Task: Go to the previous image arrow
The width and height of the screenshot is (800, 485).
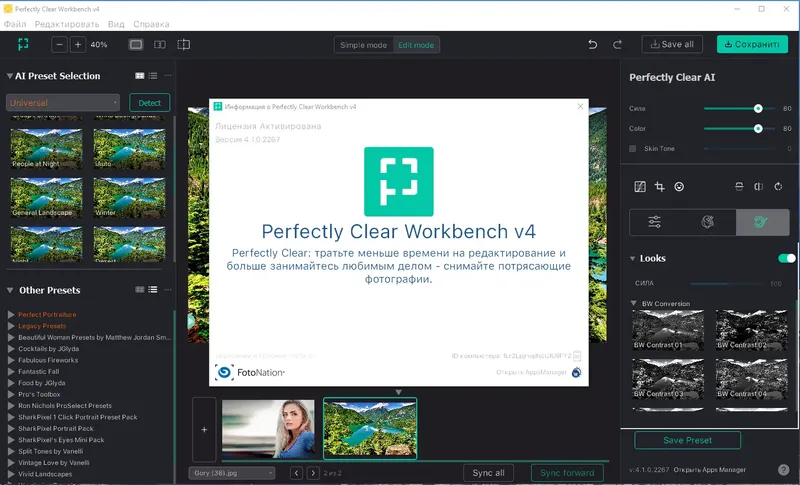Action: (296, 473)
